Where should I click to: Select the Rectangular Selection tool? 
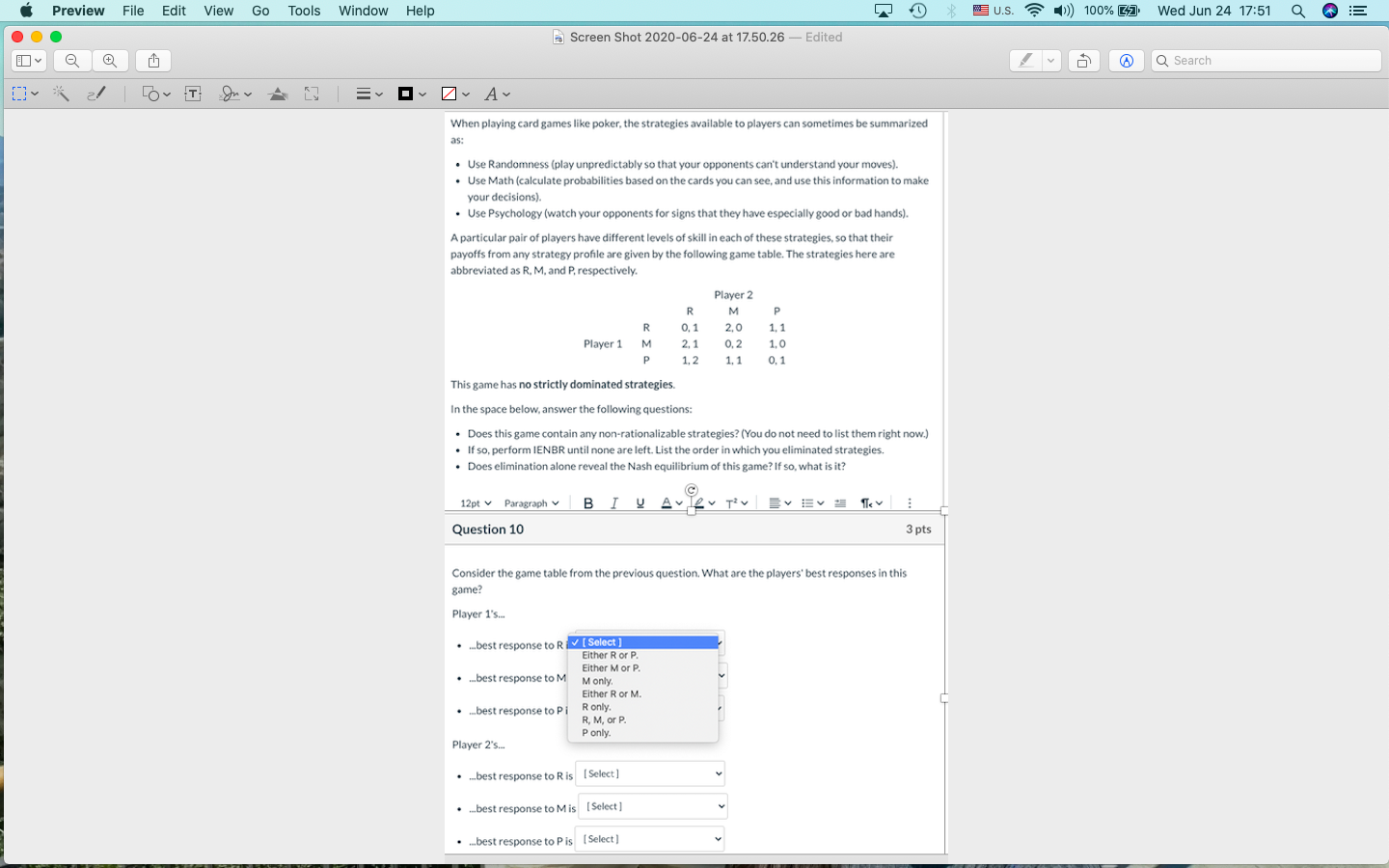click(21, 94)
